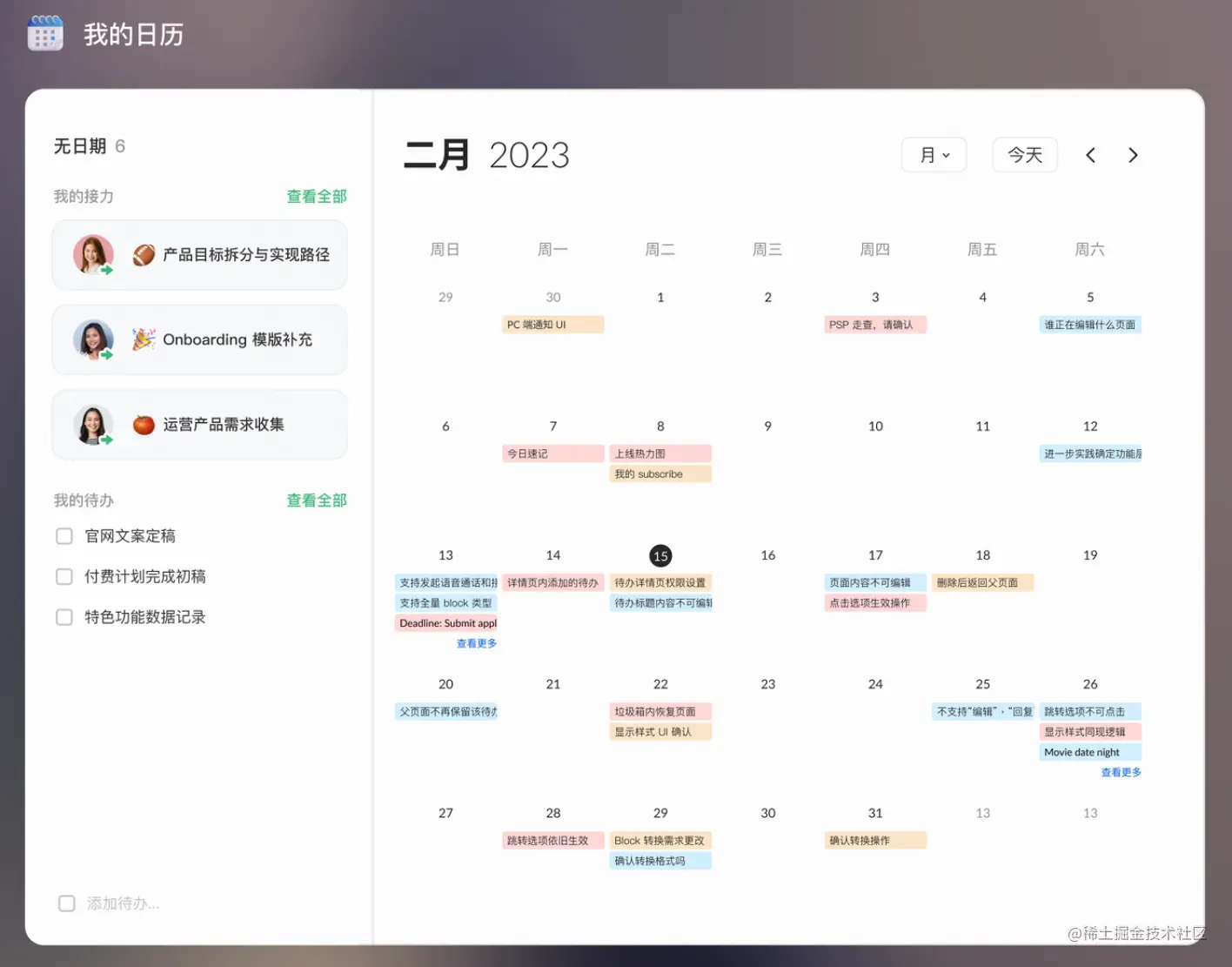Image resolution: width=1232 pixels, height=967 pixels.
Task: Check the 特色功能数据记录 todo checkbox
Action: [64, 617]
